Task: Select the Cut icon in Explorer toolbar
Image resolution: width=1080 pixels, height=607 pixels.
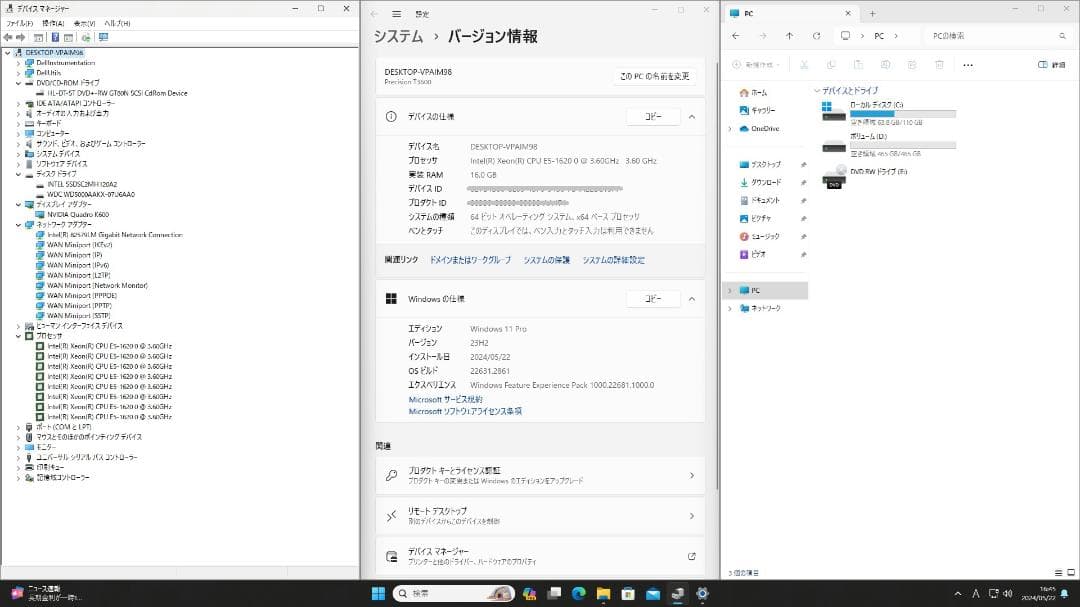Action: click(805, 64)
